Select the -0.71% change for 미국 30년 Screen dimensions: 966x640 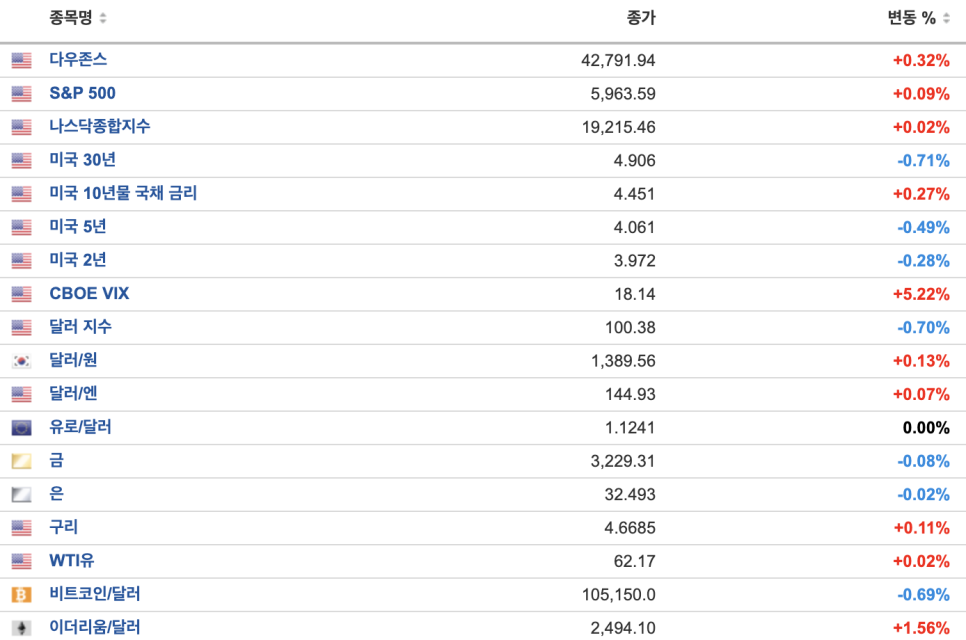pos(923,160)
